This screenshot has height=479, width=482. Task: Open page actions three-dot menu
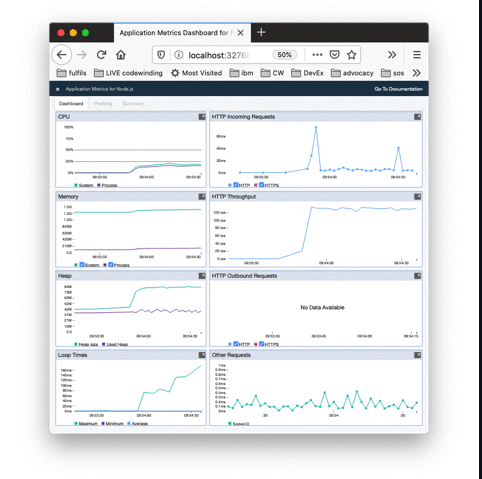coord(317,55)
